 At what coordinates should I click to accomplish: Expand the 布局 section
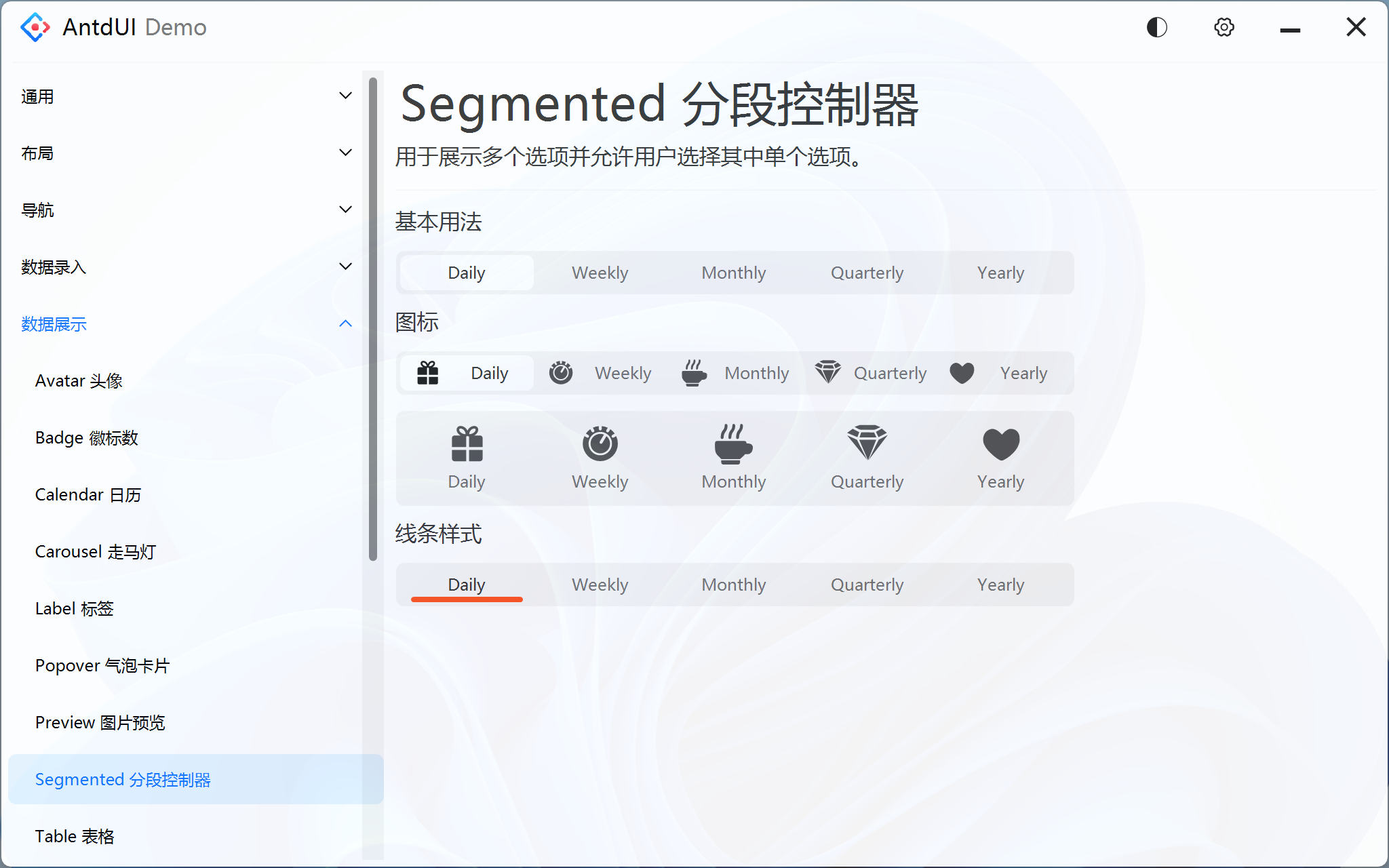coord(187,153)
